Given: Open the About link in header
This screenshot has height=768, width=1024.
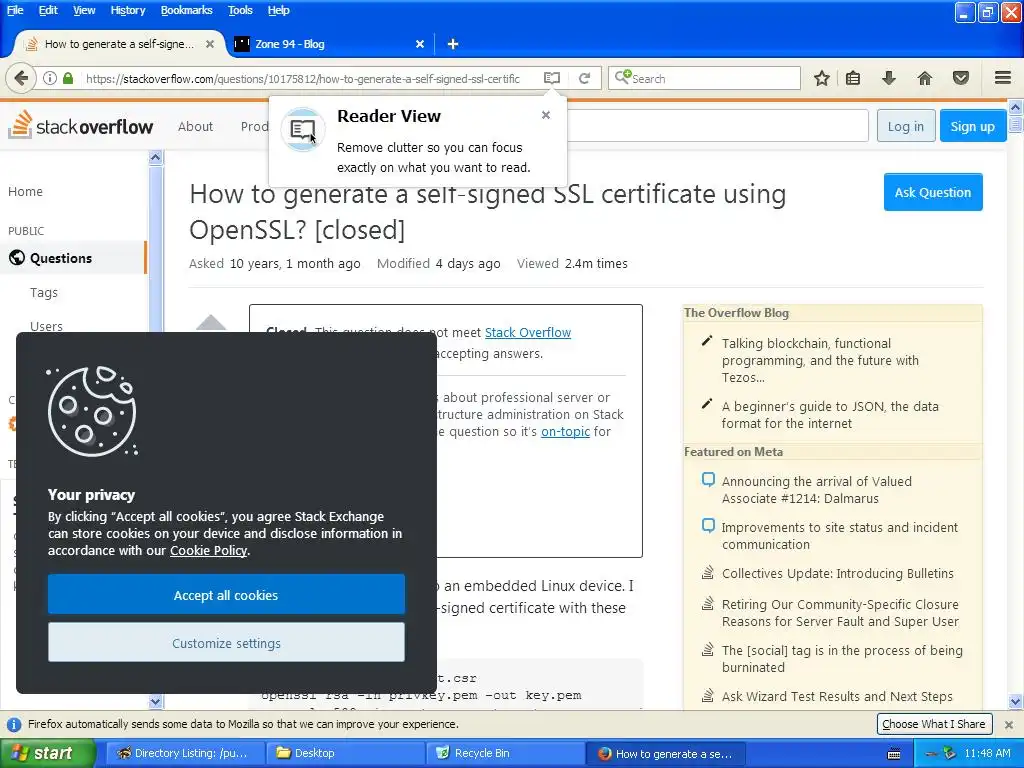Looking at the screenshot, I should [195, 126].
